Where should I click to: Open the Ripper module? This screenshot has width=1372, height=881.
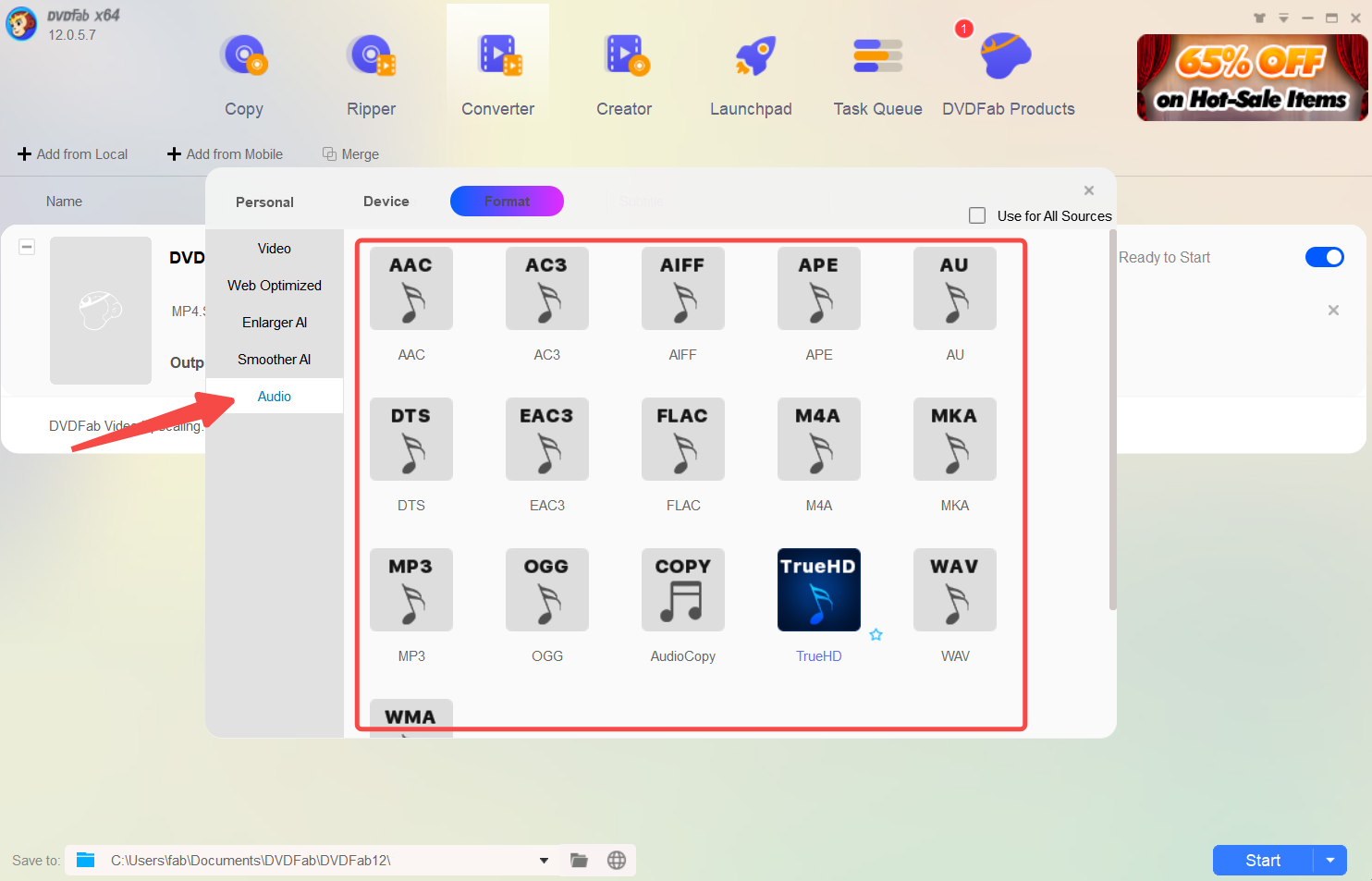click(371, 76)
